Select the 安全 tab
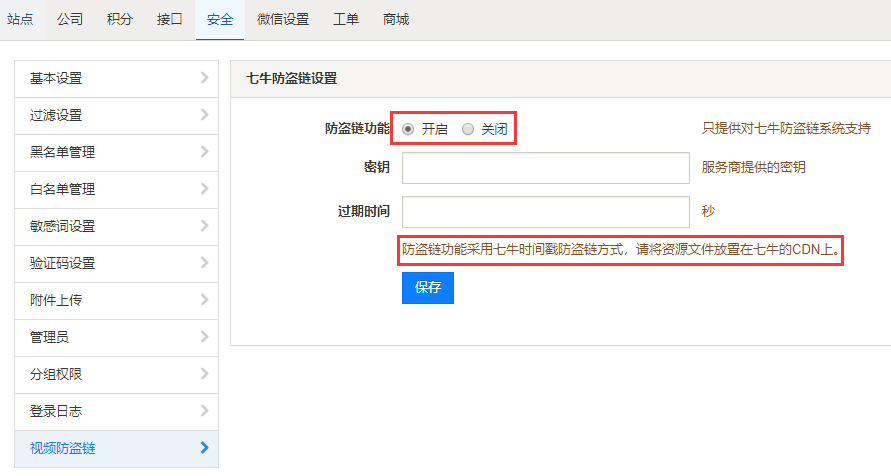Viewport: 891px width, 476px height. click(x=220, y=19)
